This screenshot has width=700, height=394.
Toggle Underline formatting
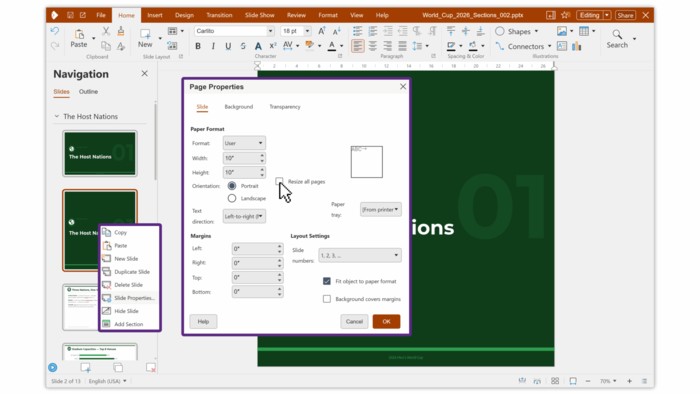[228, 46]
